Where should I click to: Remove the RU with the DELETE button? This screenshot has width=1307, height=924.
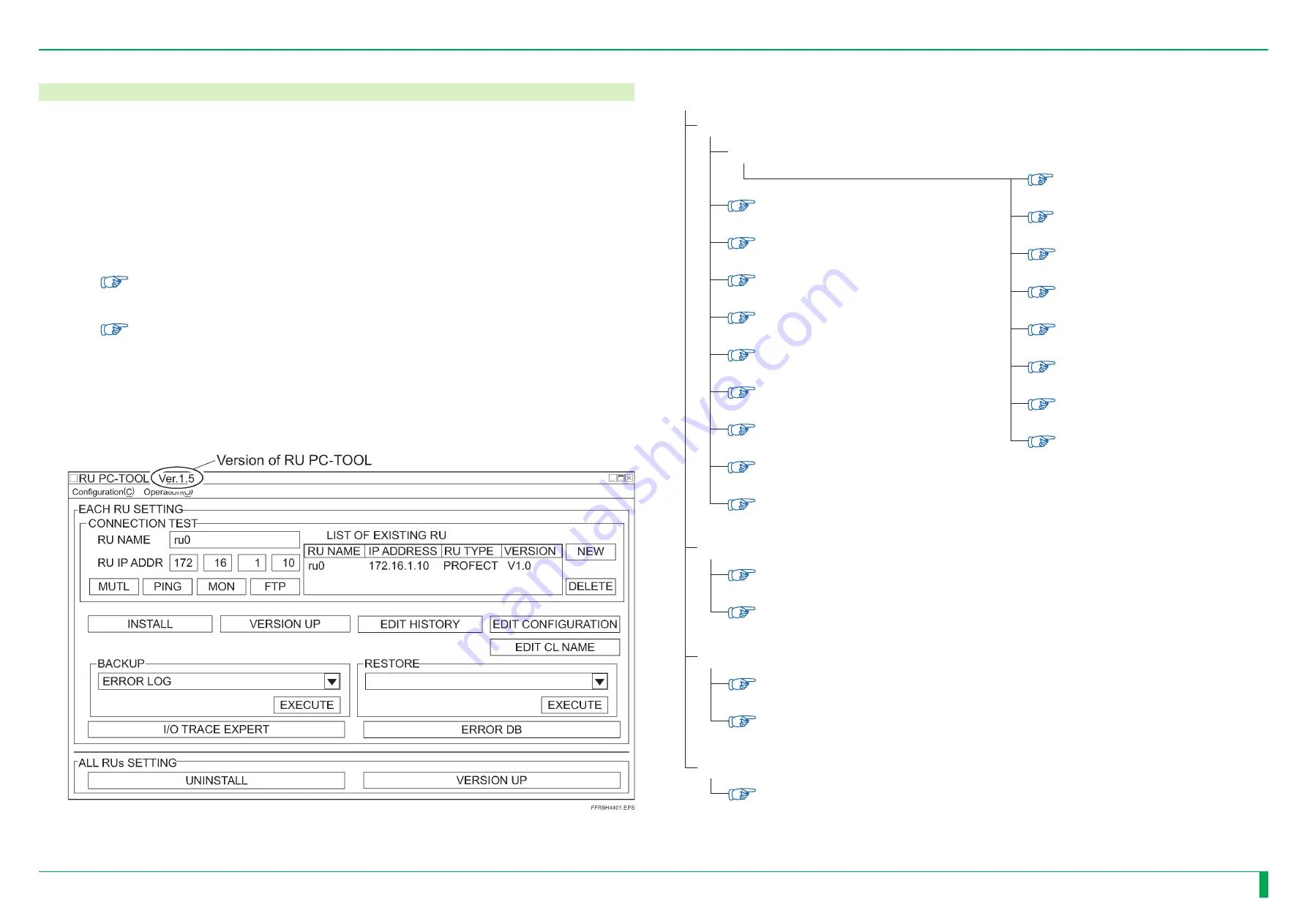591,587
